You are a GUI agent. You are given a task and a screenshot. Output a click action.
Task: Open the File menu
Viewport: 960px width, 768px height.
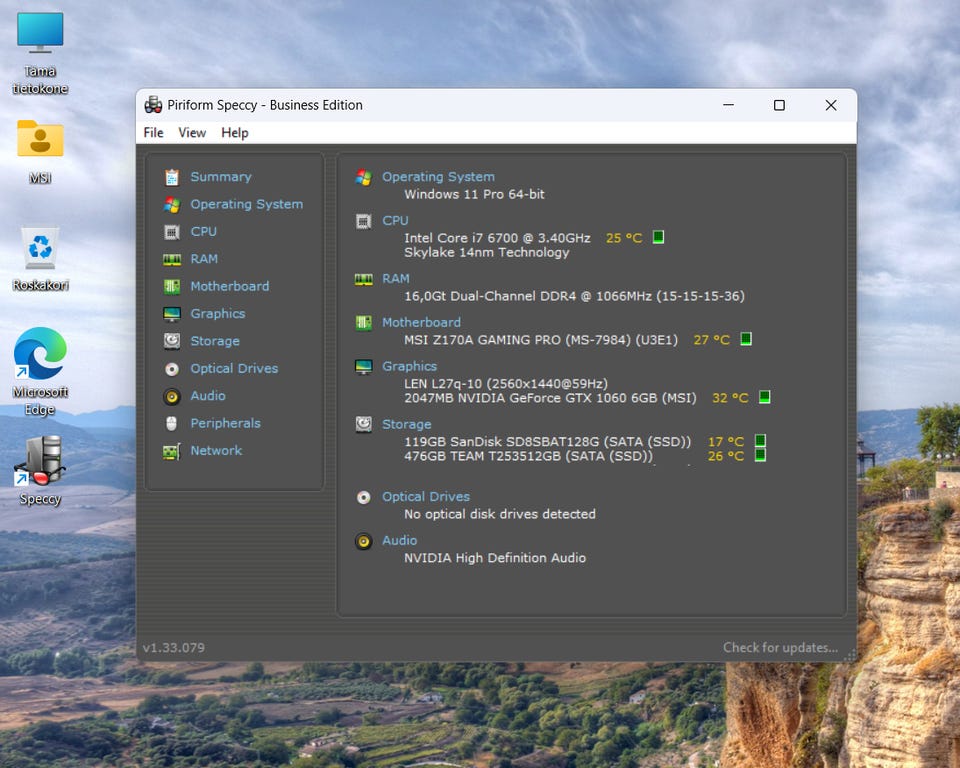[153, 133]
